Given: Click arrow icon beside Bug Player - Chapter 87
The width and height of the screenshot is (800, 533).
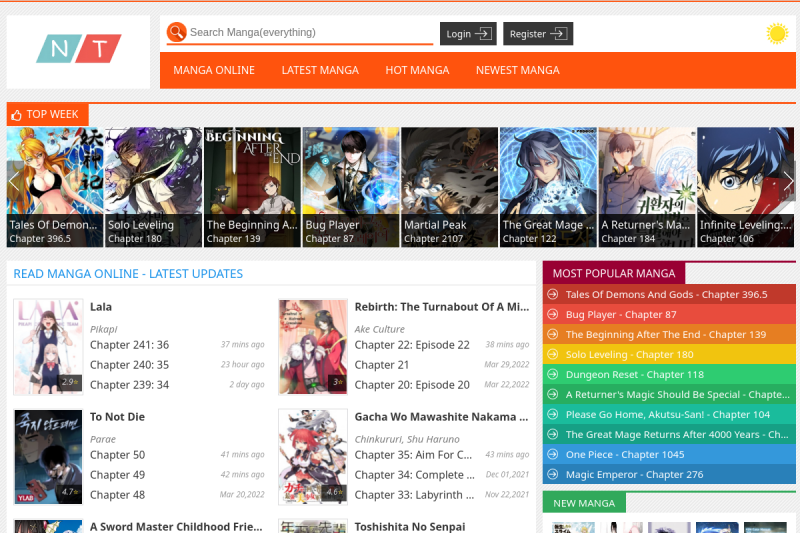Looking at the screenshot, I should point(553,314).
